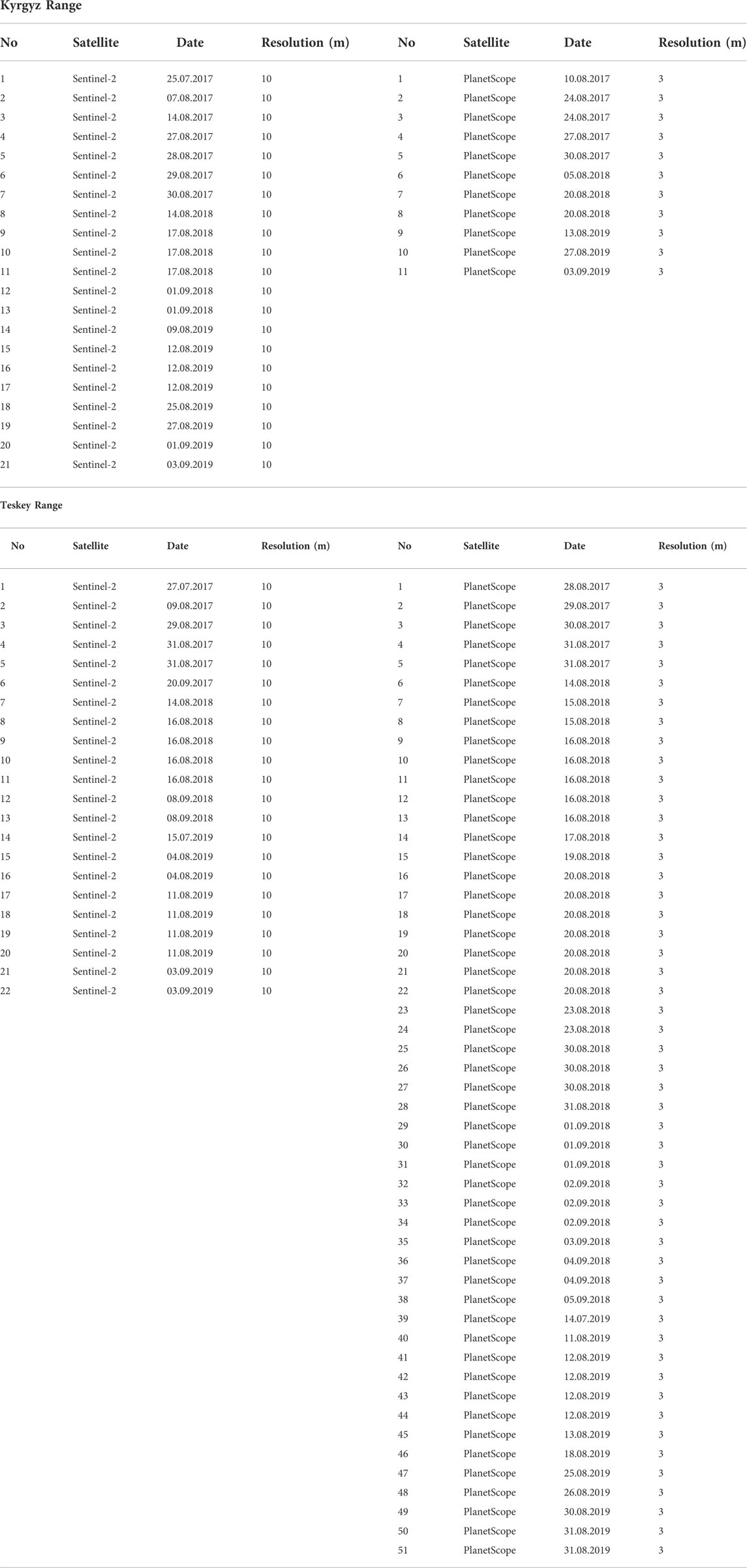Click the 'Kyrgyz Range' section title
The height and width of the screenshot is (1568, 747).
click(x=40, y=6)
